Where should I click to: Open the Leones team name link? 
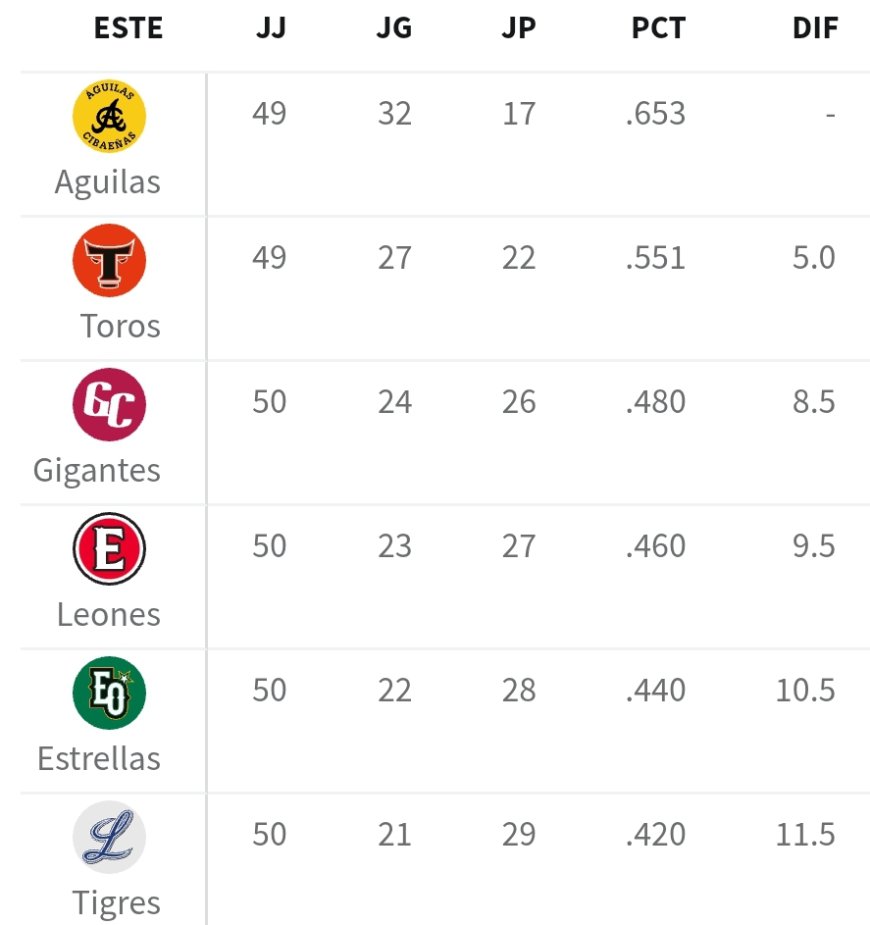(x=108, y=614)
